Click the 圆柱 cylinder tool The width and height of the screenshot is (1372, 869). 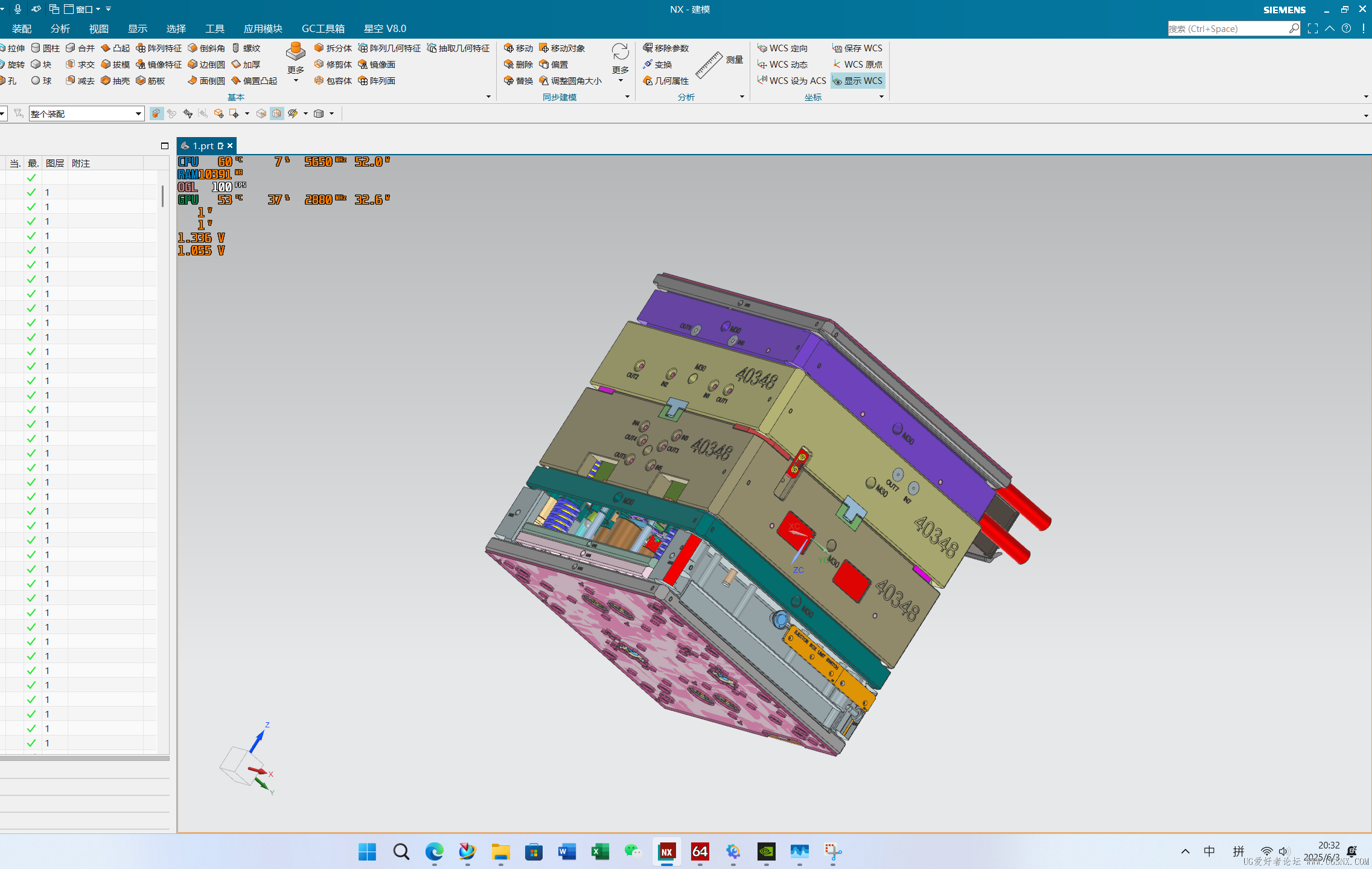coord(46,48)
